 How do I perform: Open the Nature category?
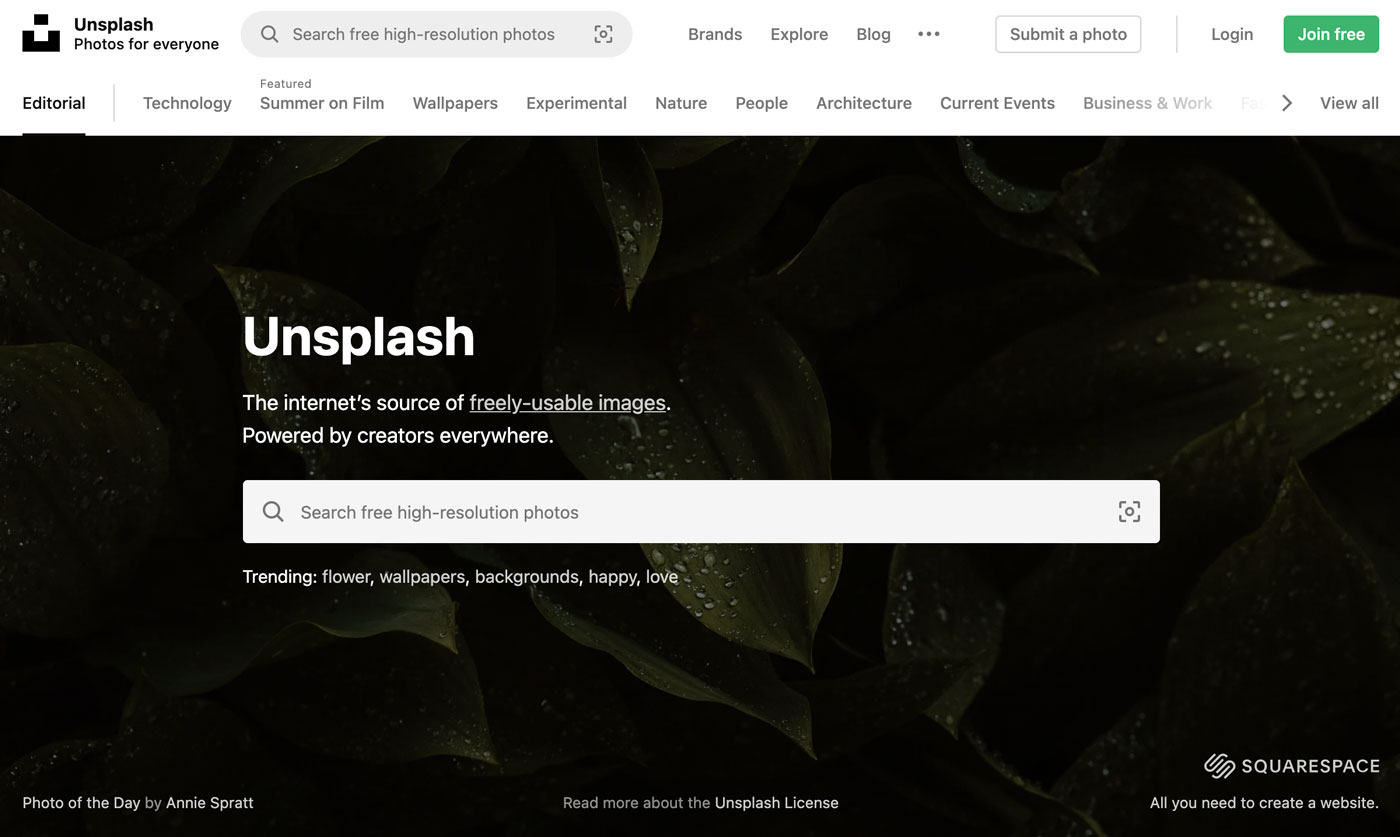[681, 103]
